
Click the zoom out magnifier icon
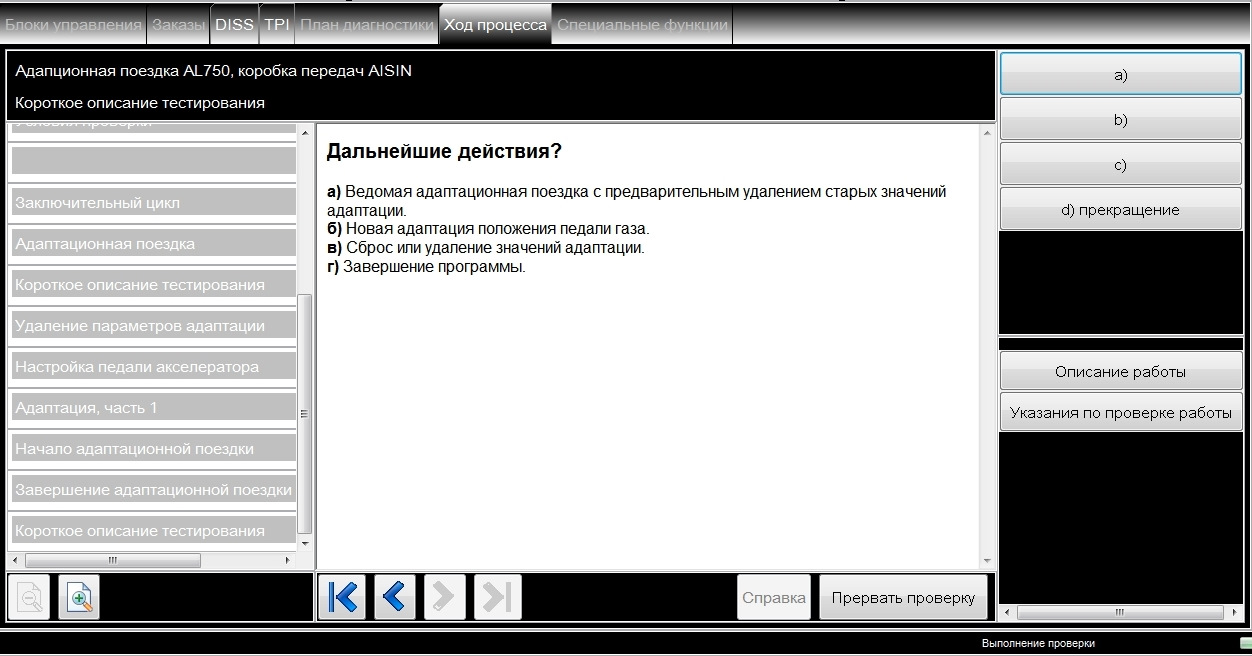coord(30,598)
